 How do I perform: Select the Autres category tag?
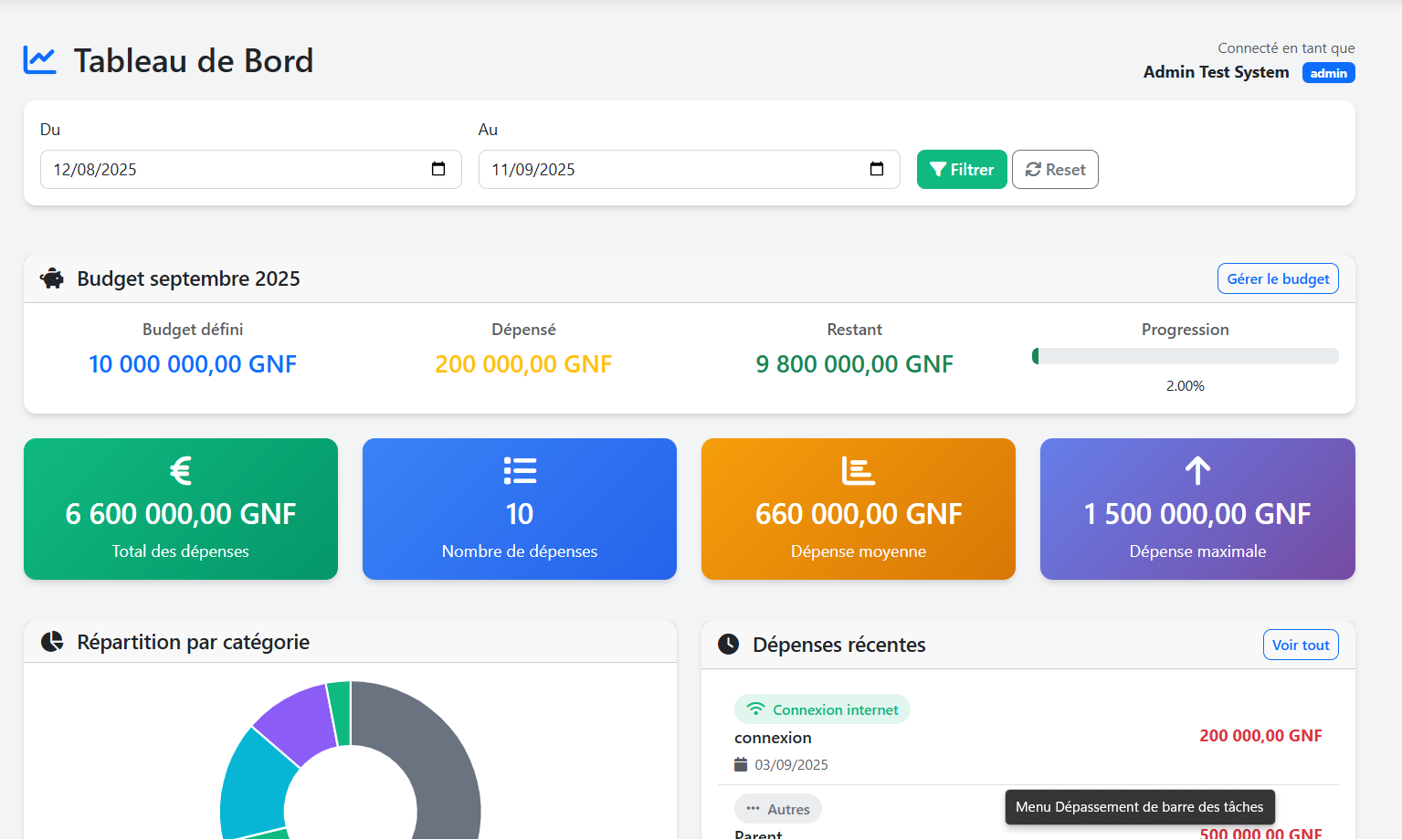(x=778, y=809)
